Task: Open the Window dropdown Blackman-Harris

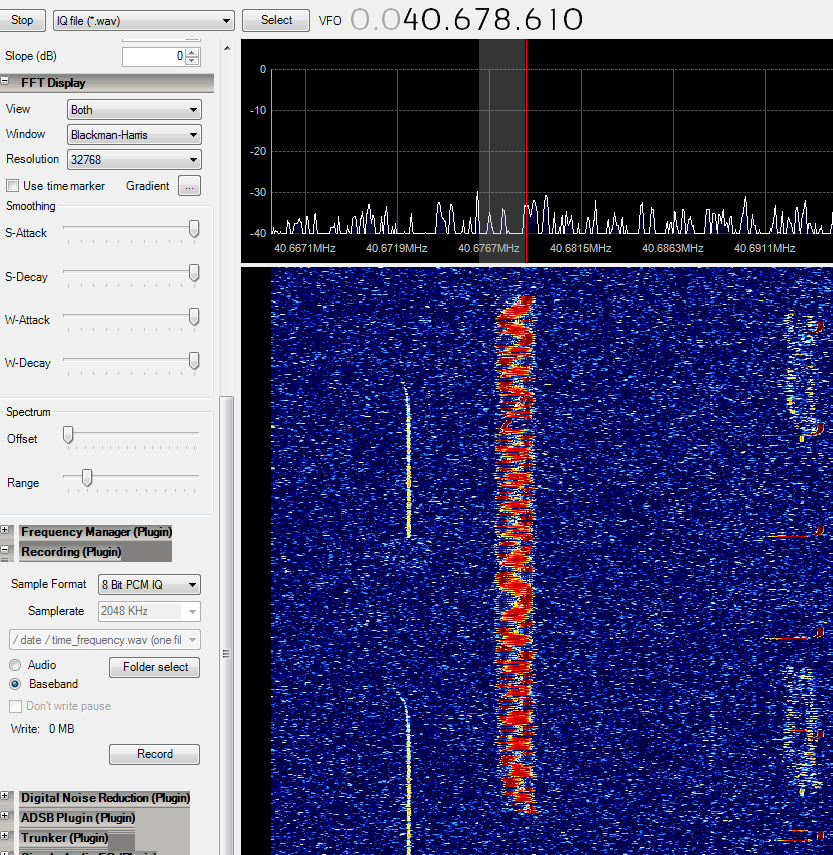Action: click(134, 135)
